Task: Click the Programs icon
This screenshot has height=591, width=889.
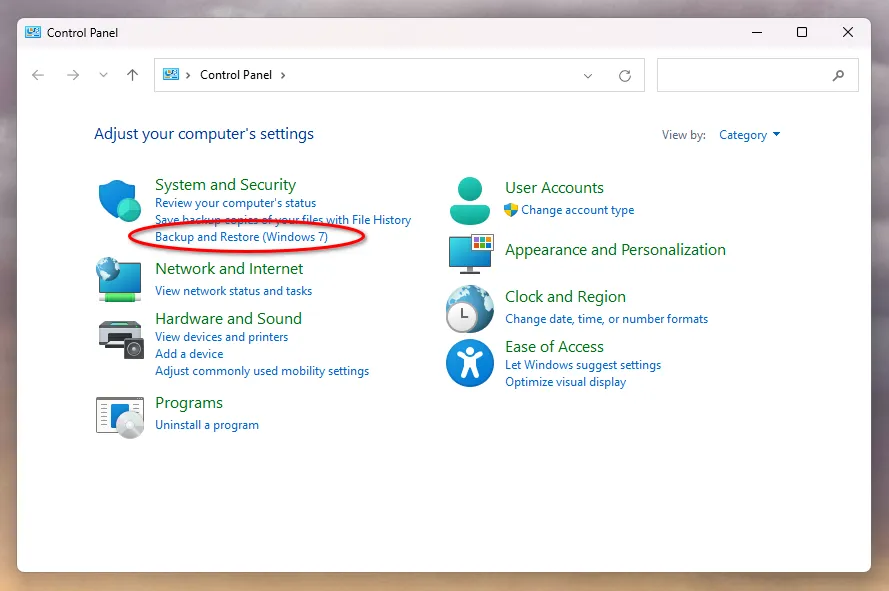Action: point(119,414)
